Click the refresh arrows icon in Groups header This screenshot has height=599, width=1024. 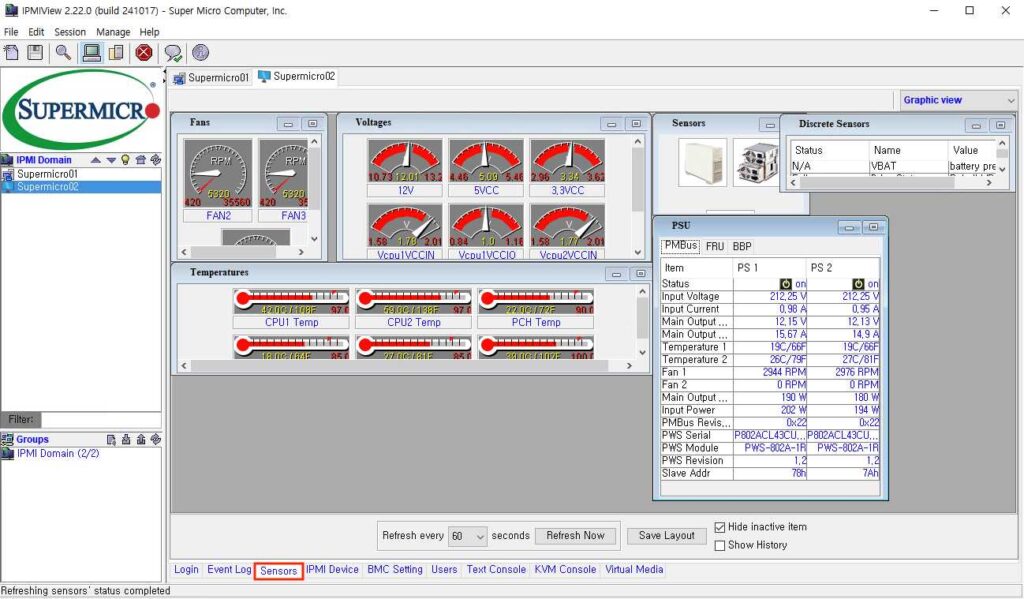(x=155, y=440)
